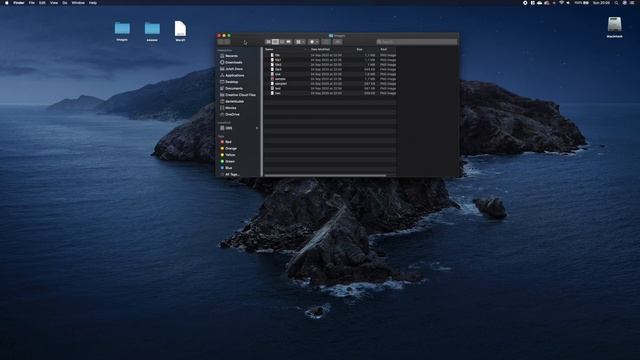The image size is (640, 360).
Task: Select the sample1 file row
Action: 330,84
